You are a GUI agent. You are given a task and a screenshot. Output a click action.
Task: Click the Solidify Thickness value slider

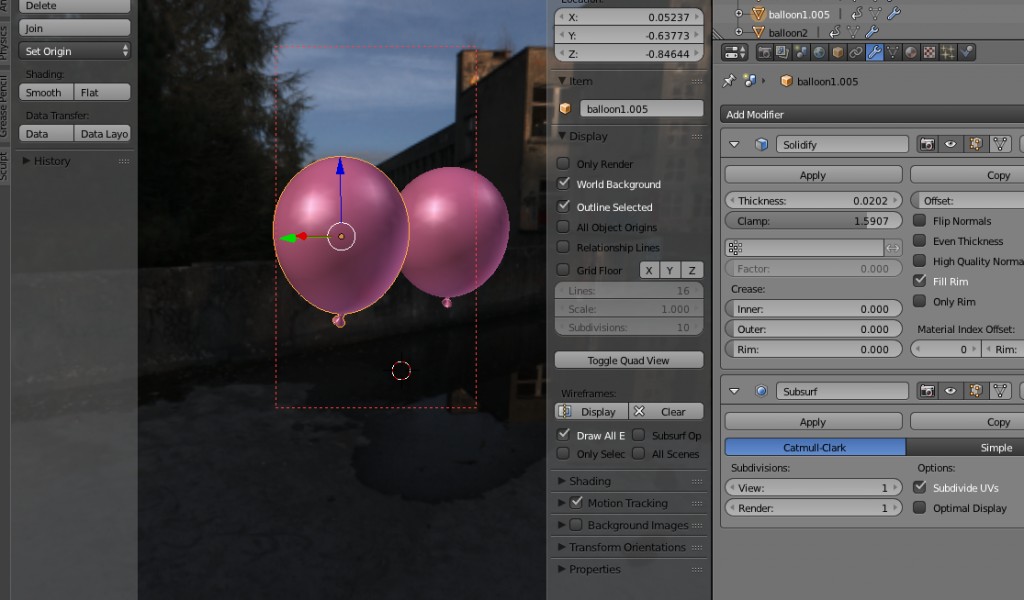(813, 201)
